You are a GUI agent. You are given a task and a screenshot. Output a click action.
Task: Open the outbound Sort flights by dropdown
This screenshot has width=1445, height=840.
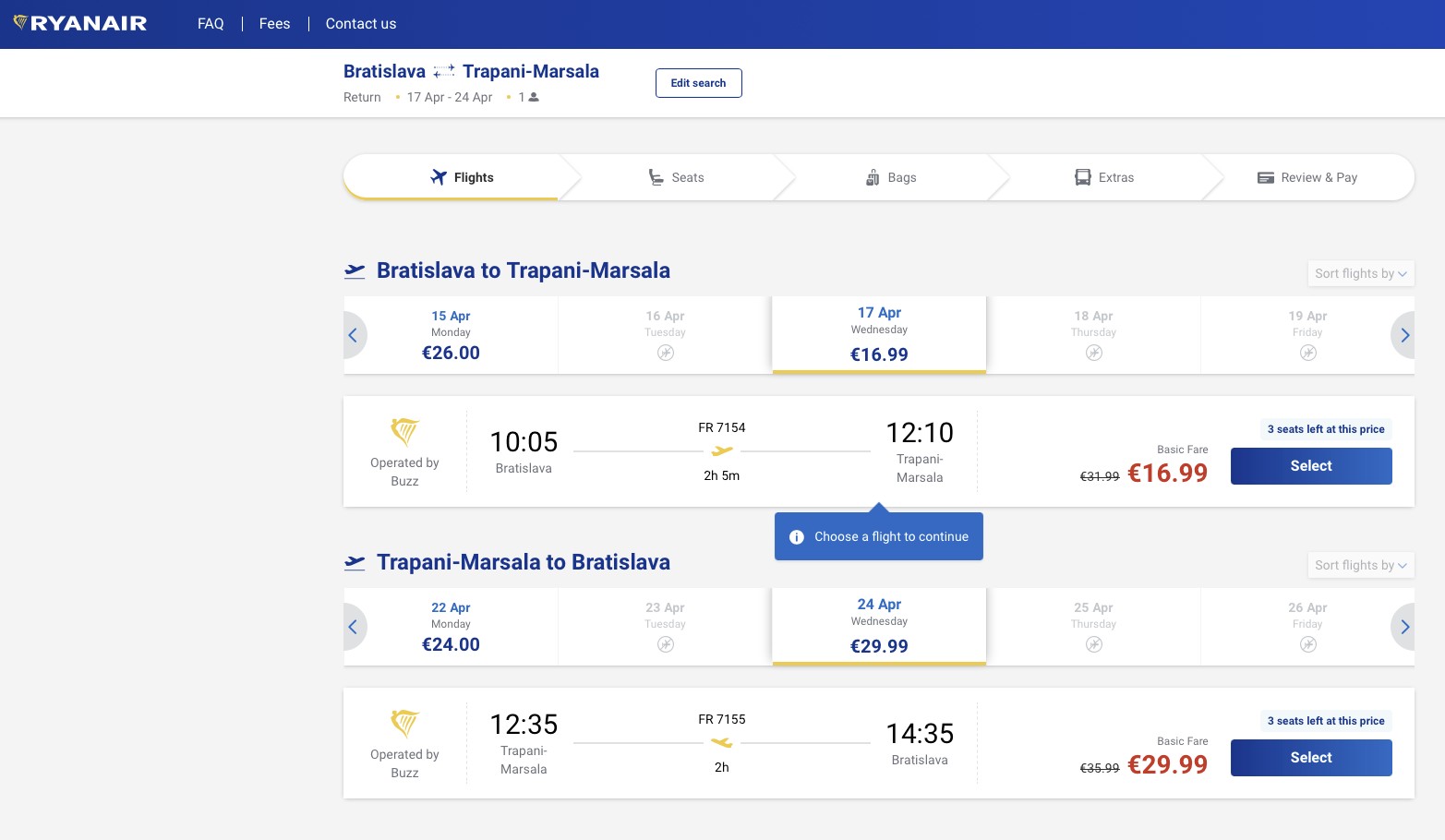pos(1360,273)
